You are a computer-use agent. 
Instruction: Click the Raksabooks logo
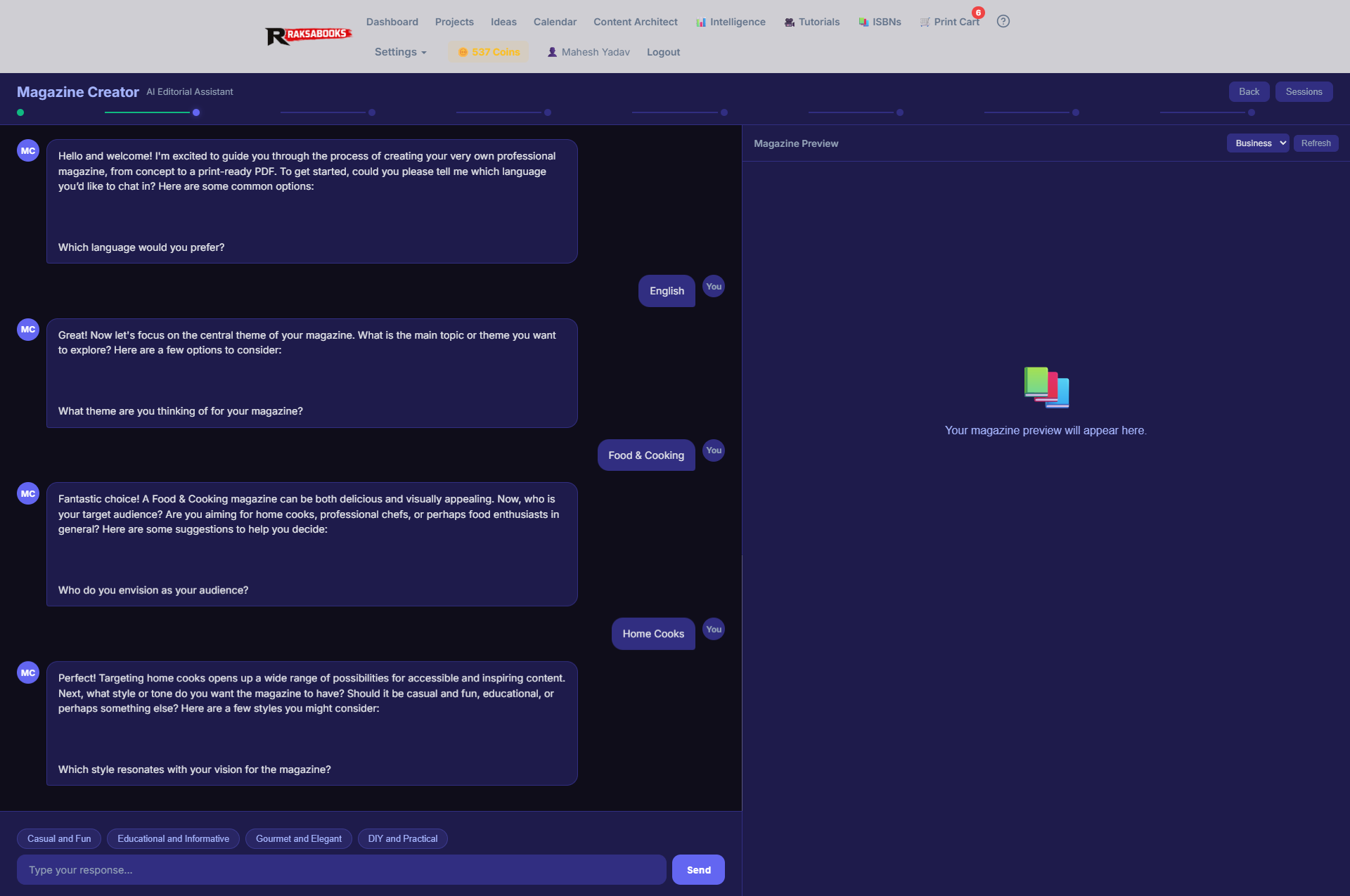coord(308,35)
